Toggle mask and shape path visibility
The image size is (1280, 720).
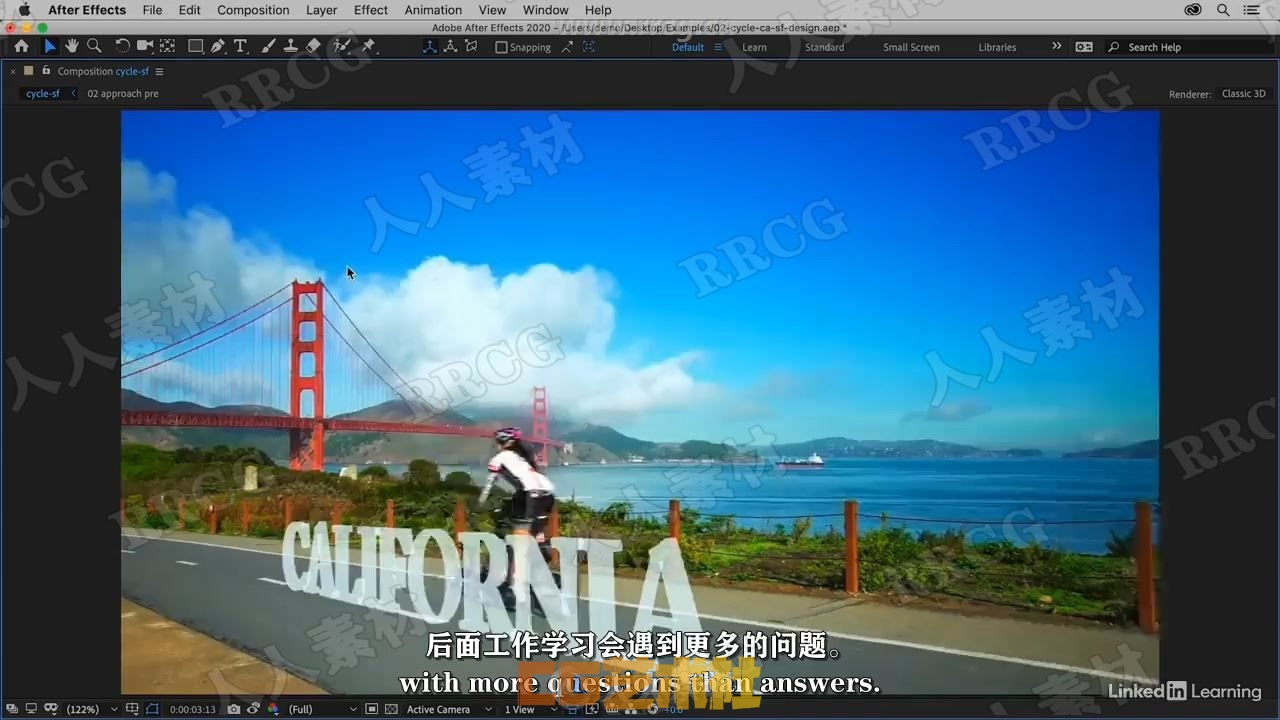[x=152, y=709]
